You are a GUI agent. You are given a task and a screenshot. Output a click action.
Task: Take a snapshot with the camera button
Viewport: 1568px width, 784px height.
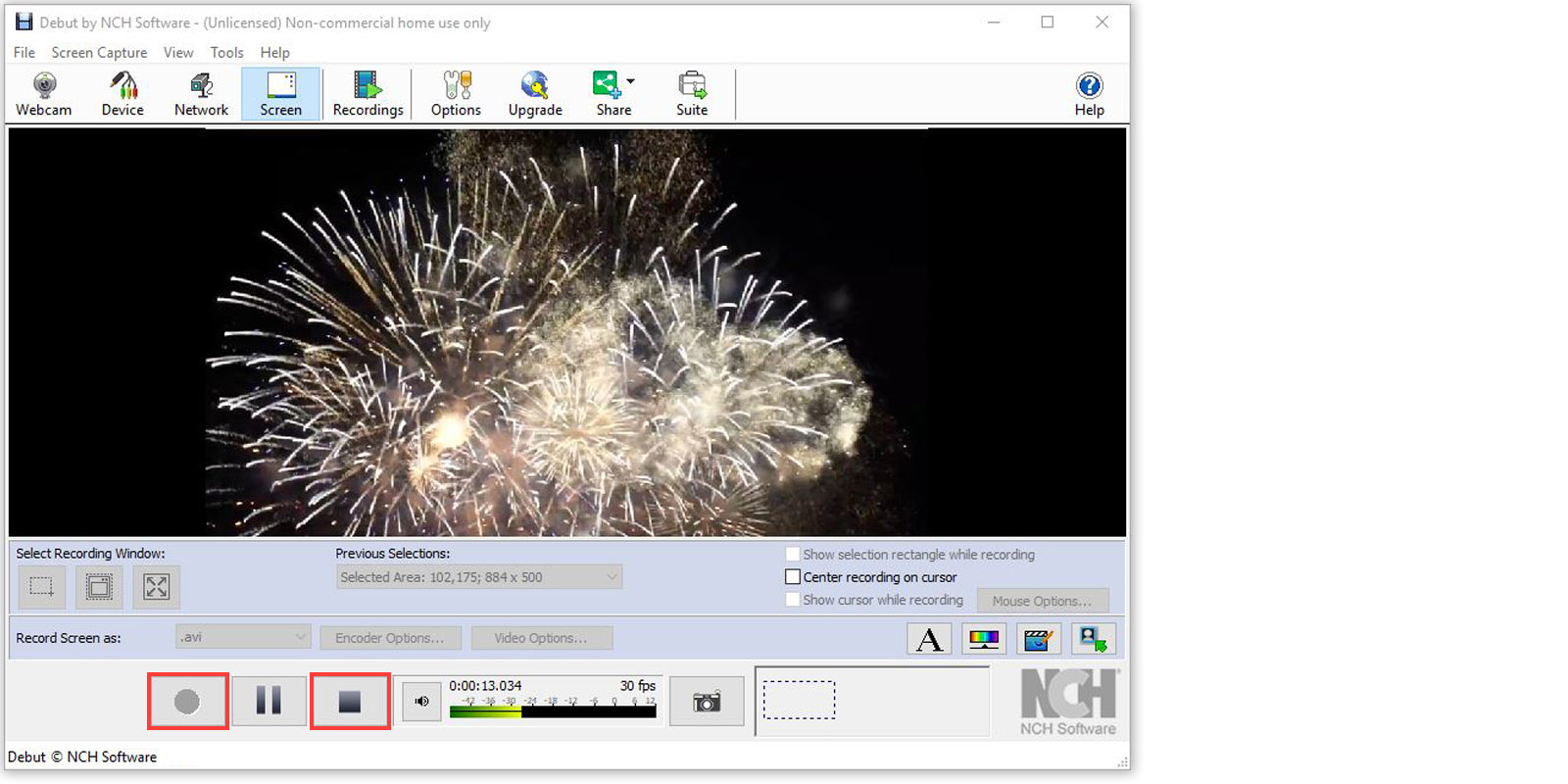point(707,702)
